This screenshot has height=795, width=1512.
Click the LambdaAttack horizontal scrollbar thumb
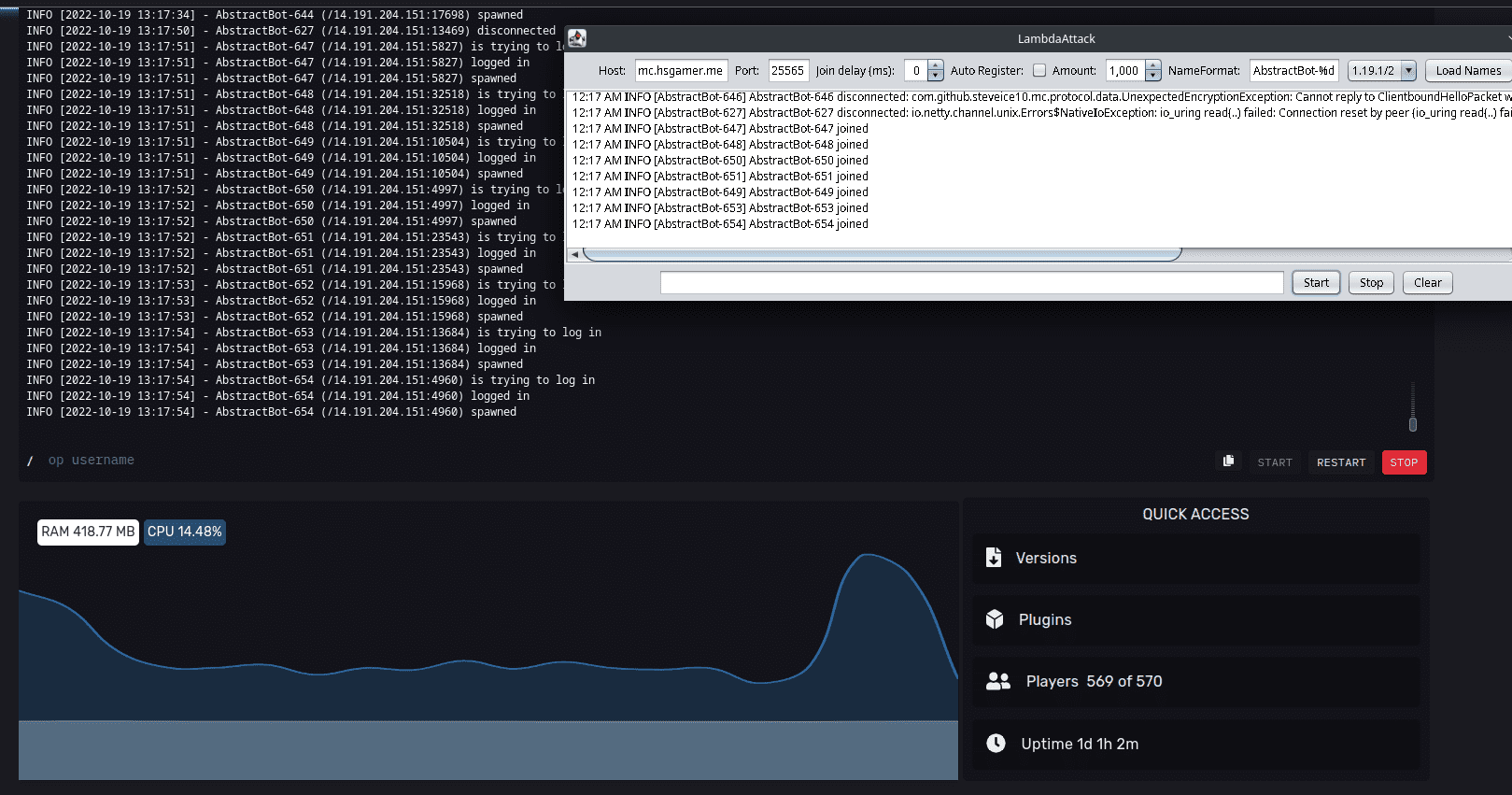click(882, 254)
